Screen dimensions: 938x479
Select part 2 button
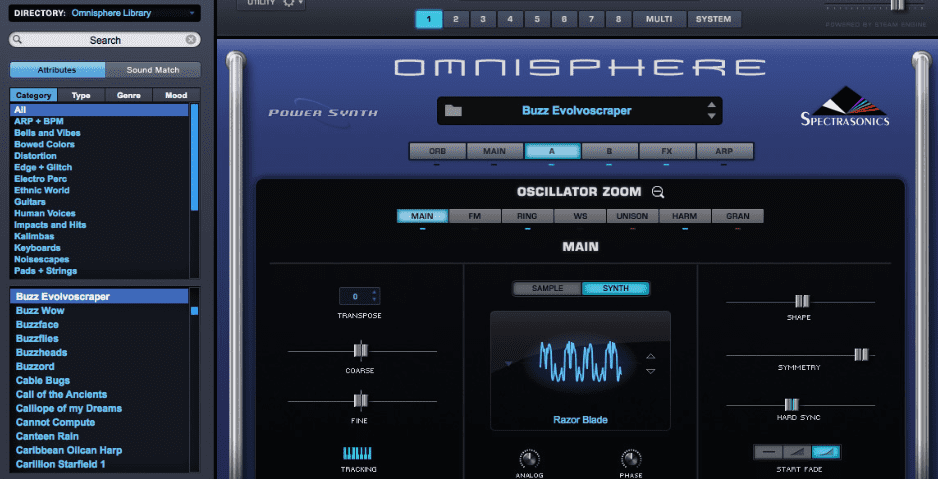(456, 19)
